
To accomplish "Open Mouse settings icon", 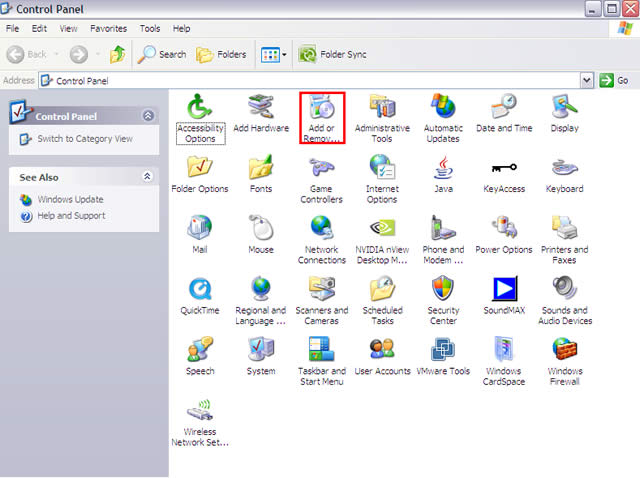I will (261, 235).
